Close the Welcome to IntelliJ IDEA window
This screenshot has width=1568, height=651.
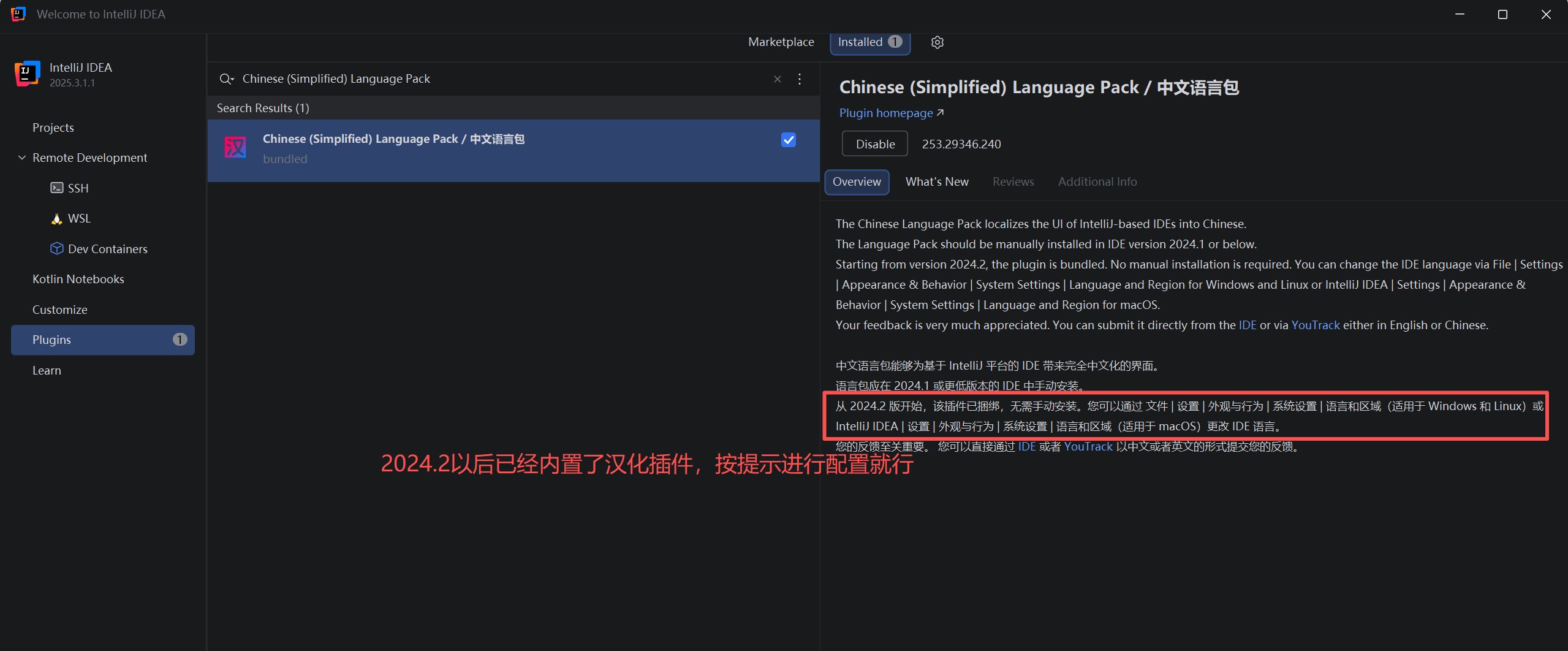(1546, 14)
